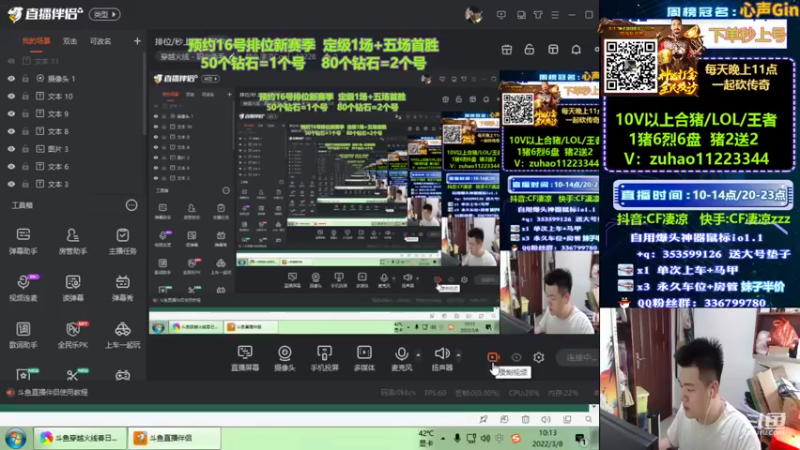Add a 直播屏幕 screen capture source
Viewport: 800px width, 450px height.
pos(245,358)
